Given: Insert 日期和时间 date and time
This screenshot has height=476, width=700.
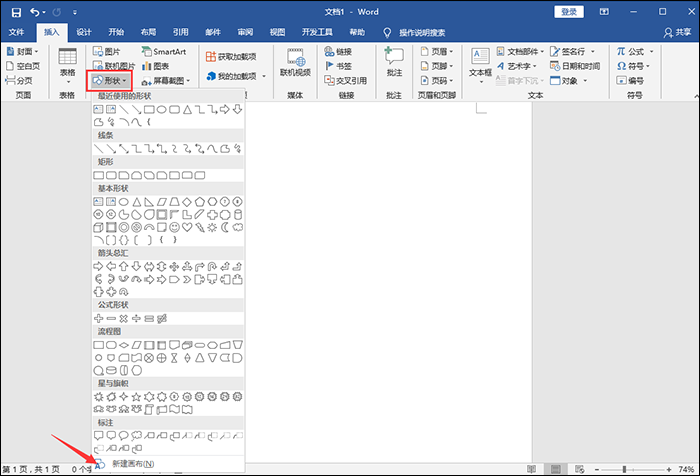Looking at the screenshot, I should [x=575, y=66].
